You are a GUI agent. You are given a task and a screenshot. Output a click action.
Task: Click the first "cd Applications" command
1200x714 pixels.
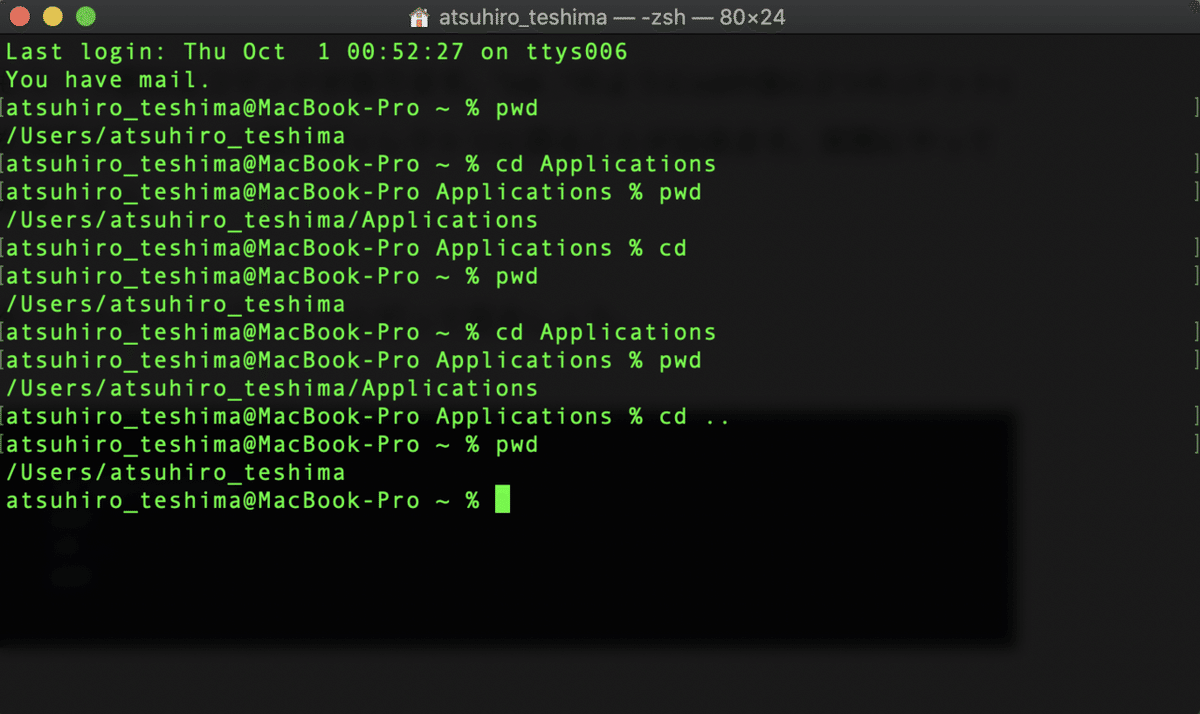(x=606, y=163)
